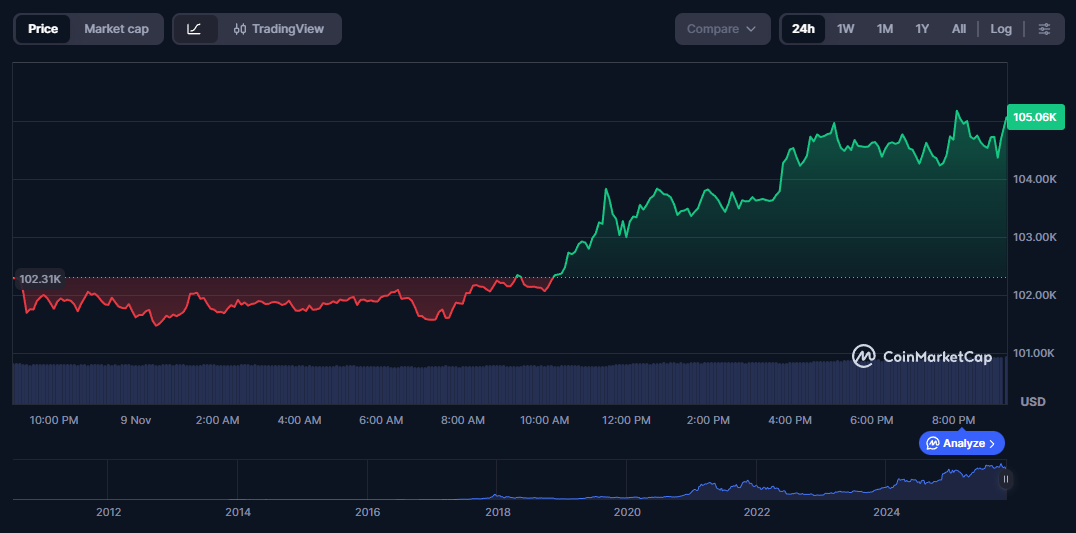1076x533 pixels.
Task: Open chart settings sliders icon
Action: coord(1044,29)
